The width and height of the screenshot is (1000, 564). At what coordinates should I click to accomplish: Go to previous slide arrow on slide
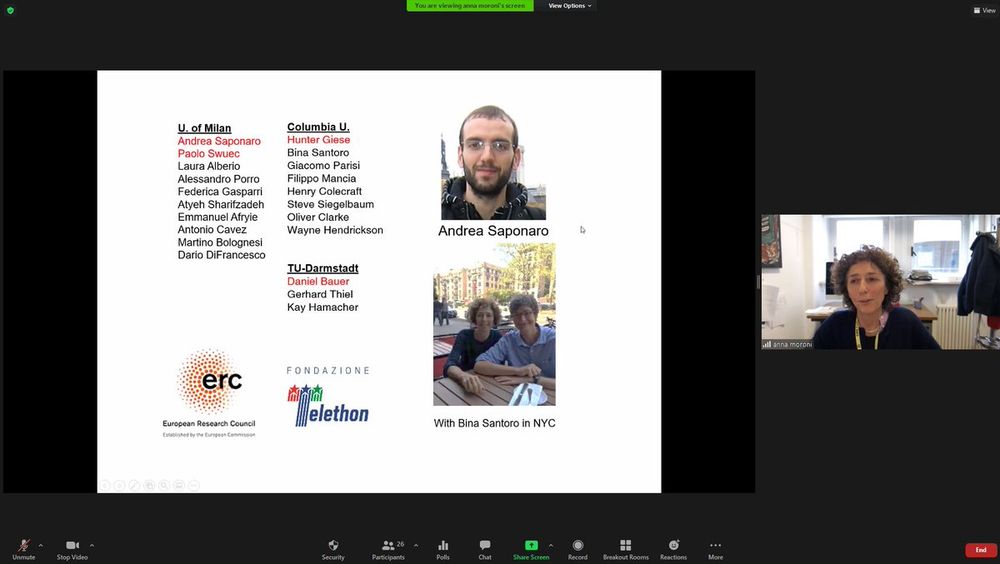tap(105, 486)
